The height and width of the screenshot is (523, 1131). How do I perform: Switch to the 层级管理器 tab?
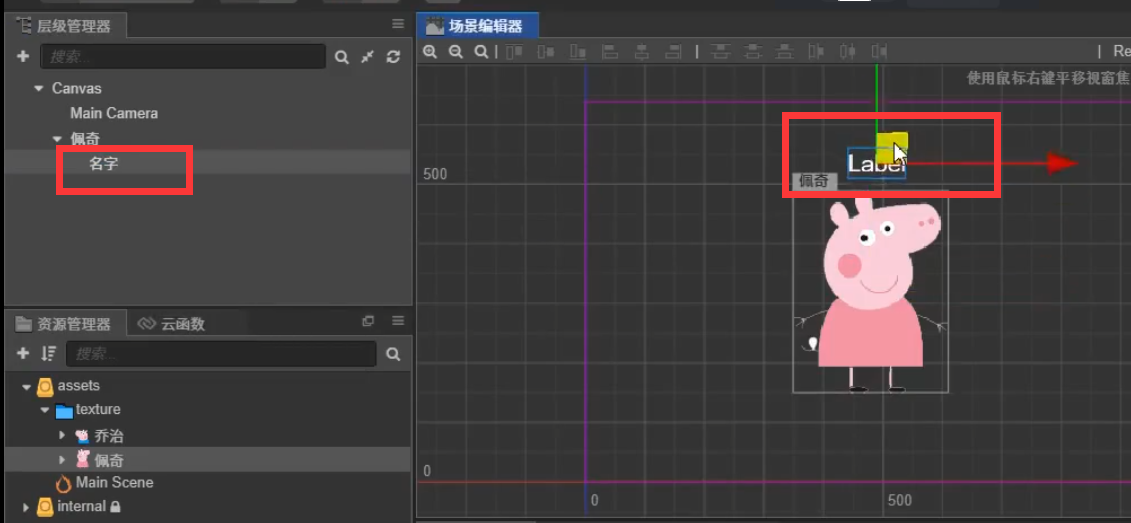tap(66, 27)
